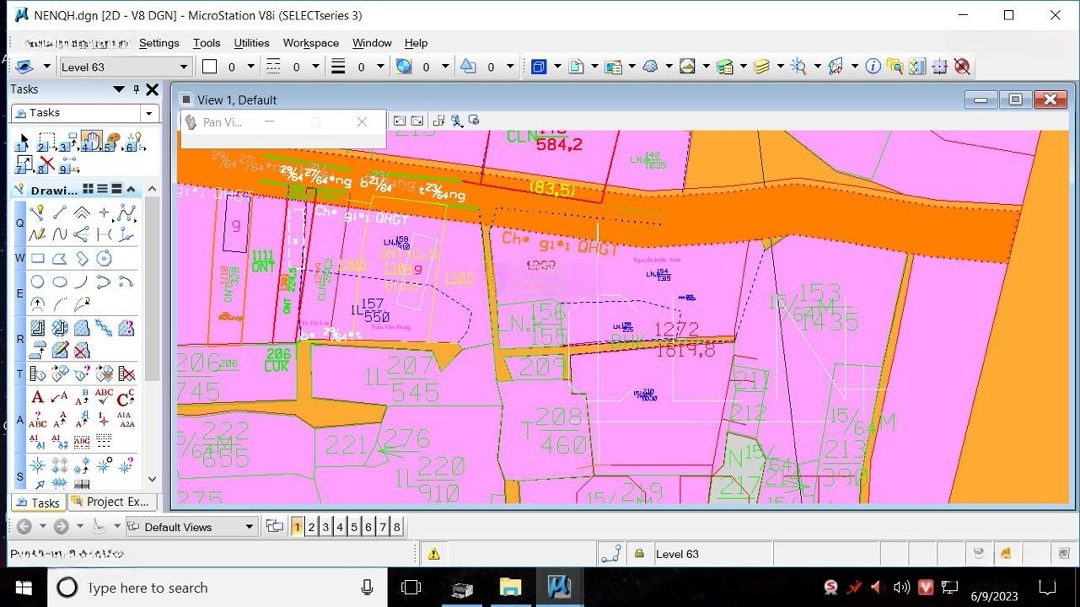Viewport: 1080px width, 607px height.
Task: Click the Place Text 'A' tool
Action: point(37,397)
